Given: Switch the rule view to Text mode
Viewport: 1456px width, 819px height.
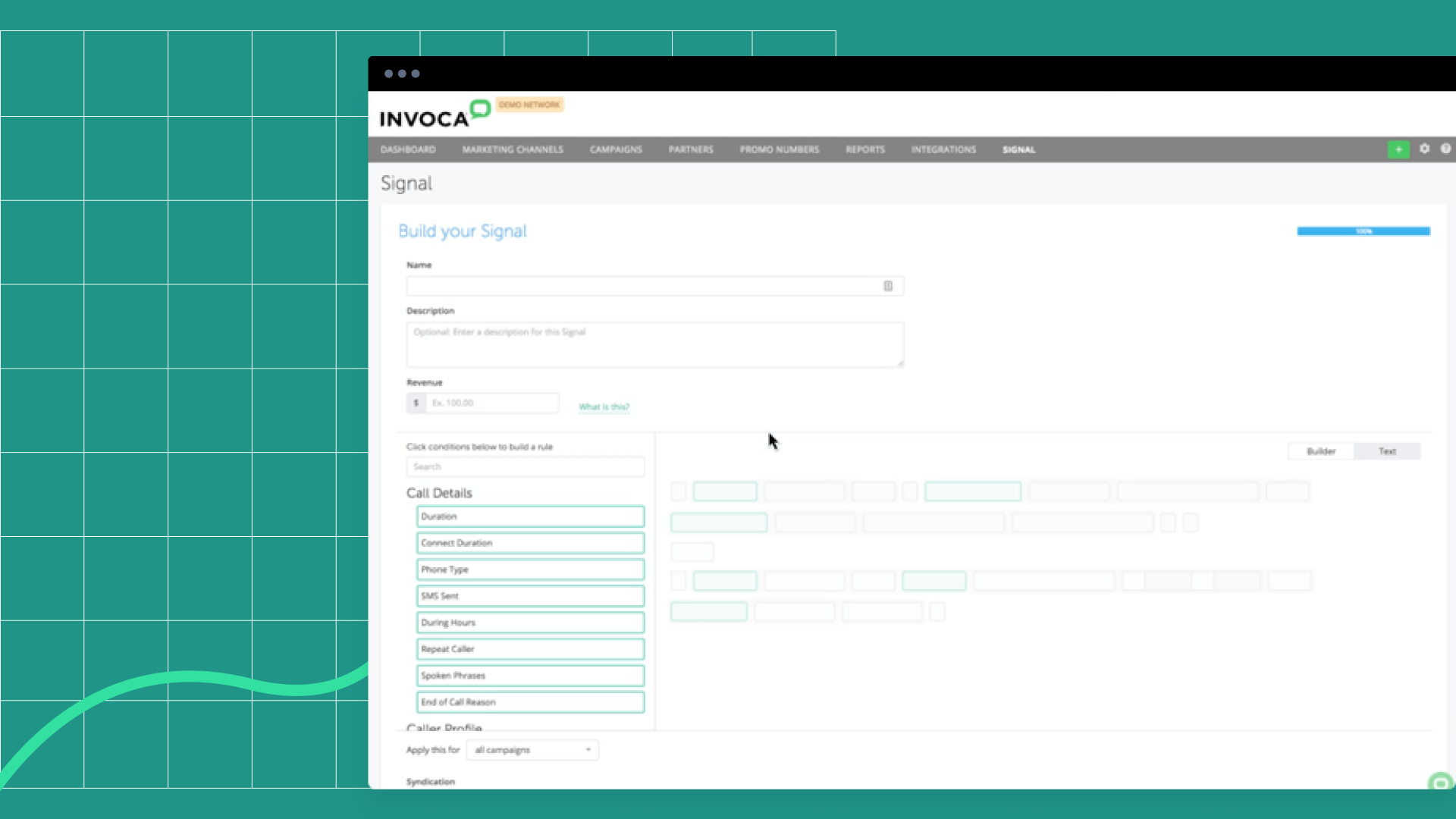Looking at the screenshot, I should (1388, 451).
